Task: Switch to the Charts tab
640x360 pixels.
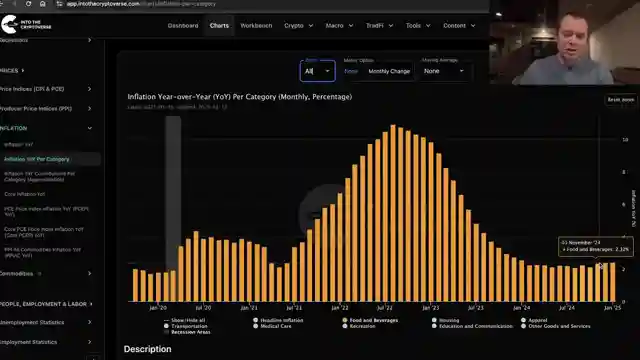Action: (x=219, y=25)
